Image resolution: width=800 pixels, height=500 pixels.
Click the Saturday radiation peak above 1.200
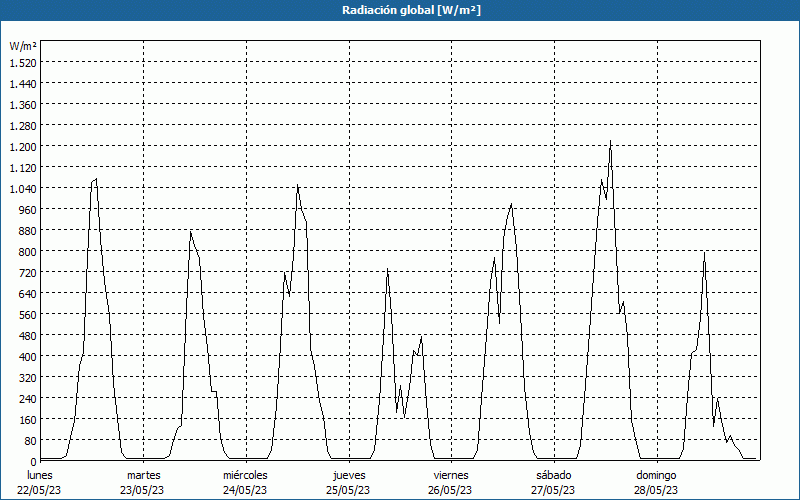pos(610,141)
